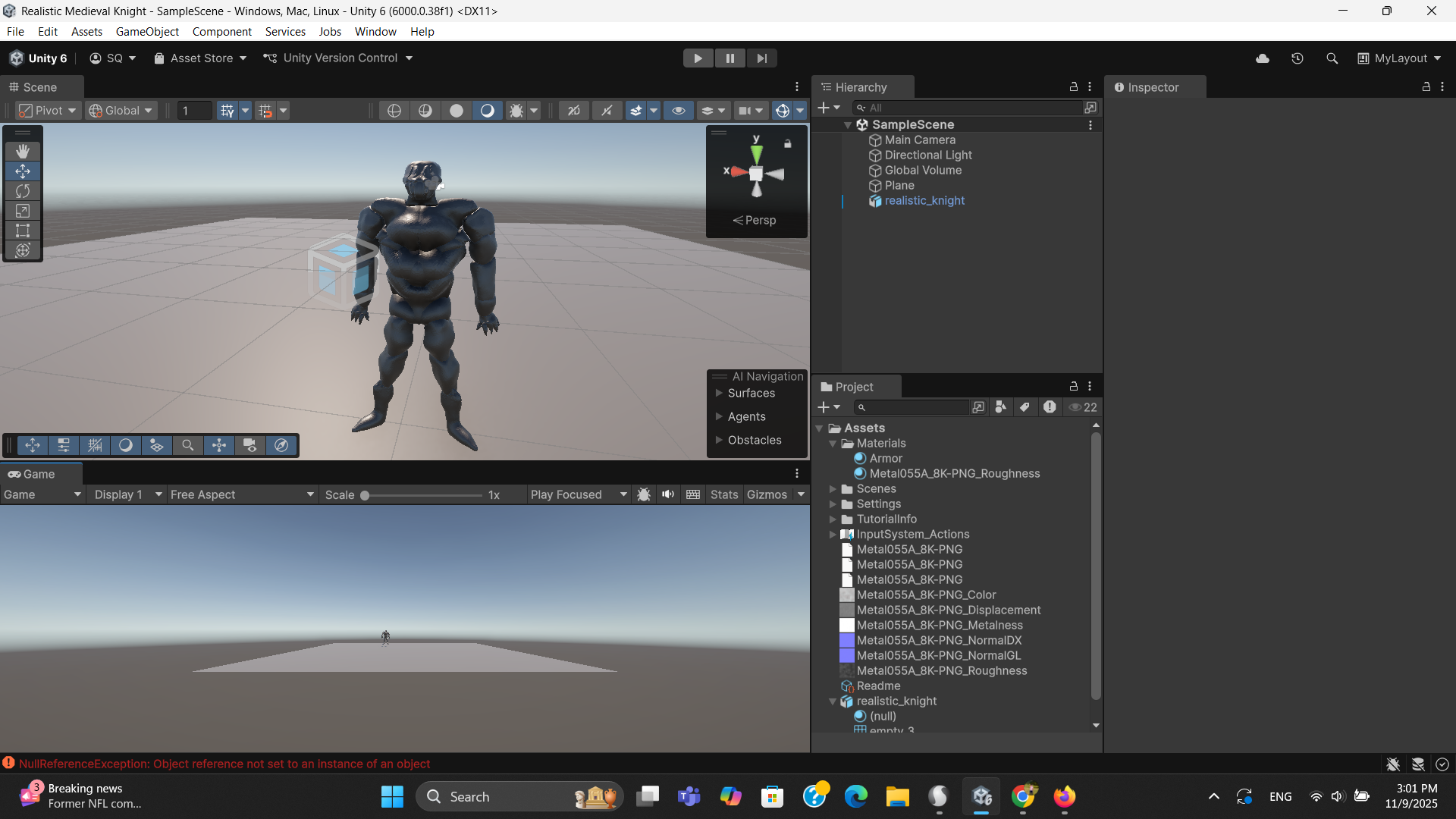Image resolution: width=1456 pixels, height=819 pixels.
Task: Open the Component menu
Action: 221,32
